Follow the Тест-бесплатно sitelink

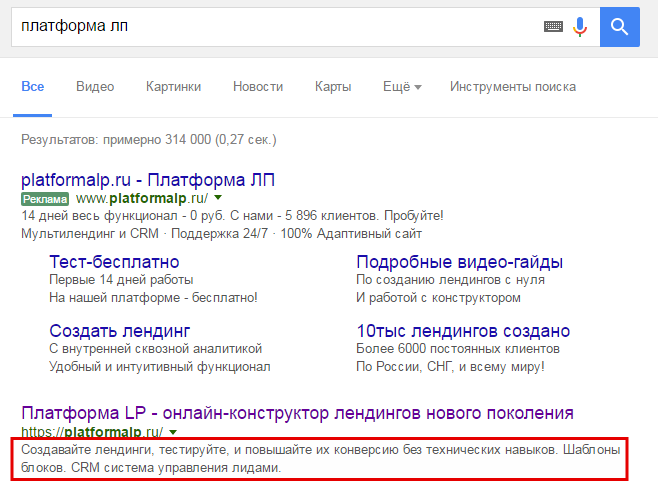(114, 262)
